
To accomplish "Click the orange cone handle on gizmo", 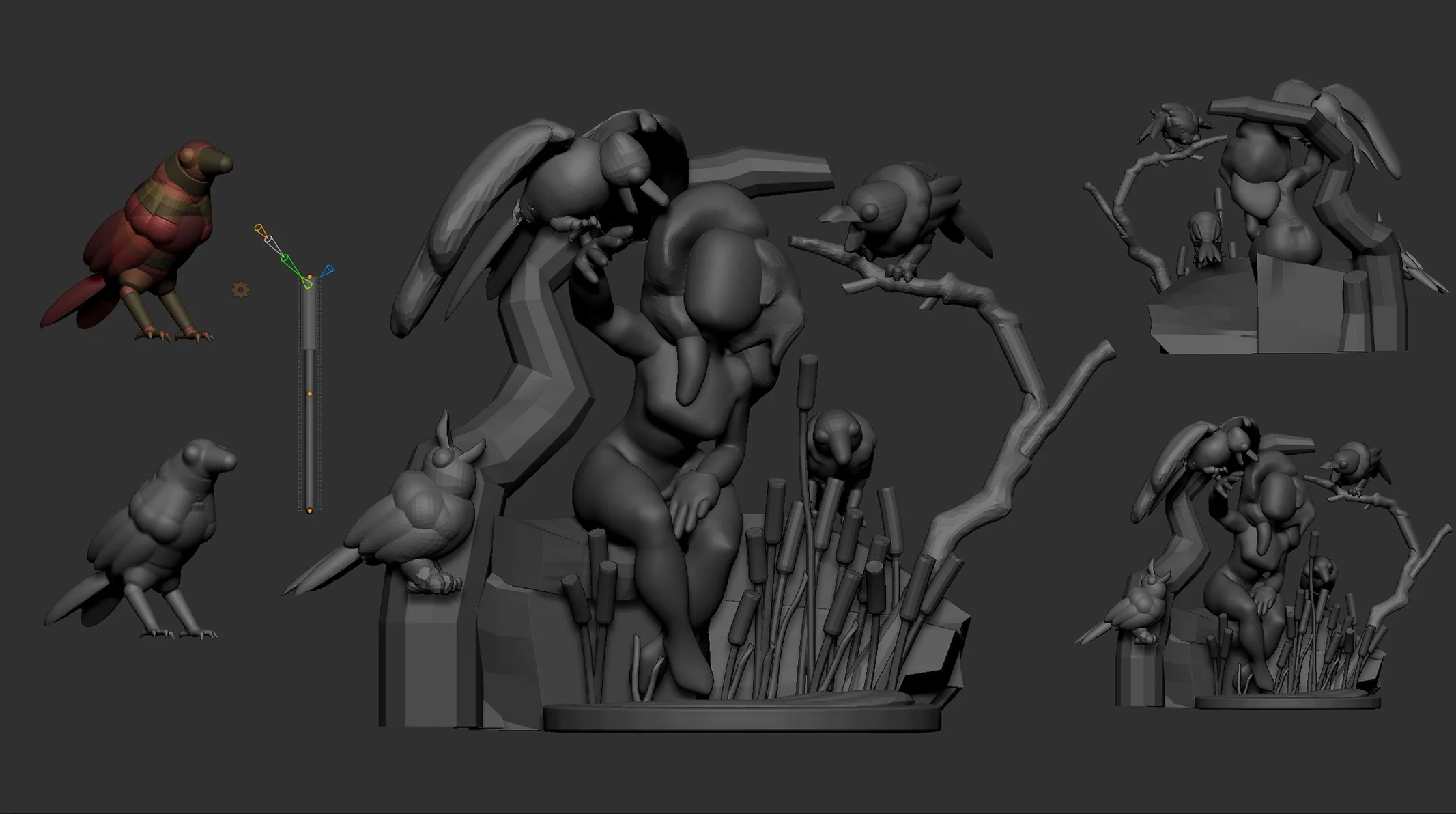I will pos(261,231).
